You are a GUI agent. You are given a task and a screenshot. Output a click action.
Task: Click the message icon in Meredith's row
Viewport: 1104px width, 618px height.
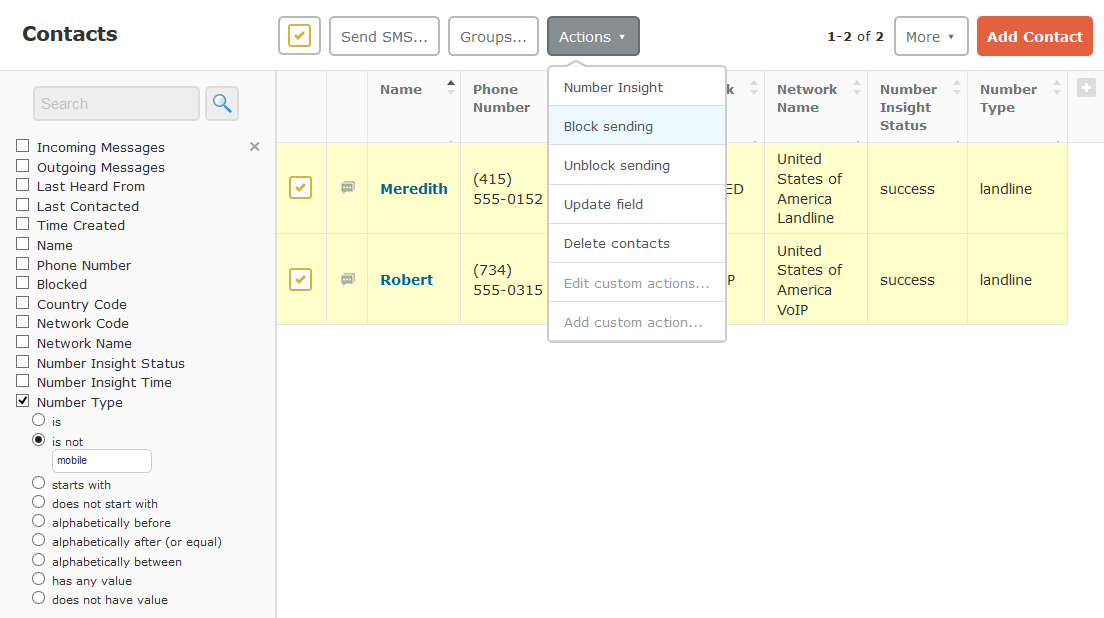click(x=348, y=188)
